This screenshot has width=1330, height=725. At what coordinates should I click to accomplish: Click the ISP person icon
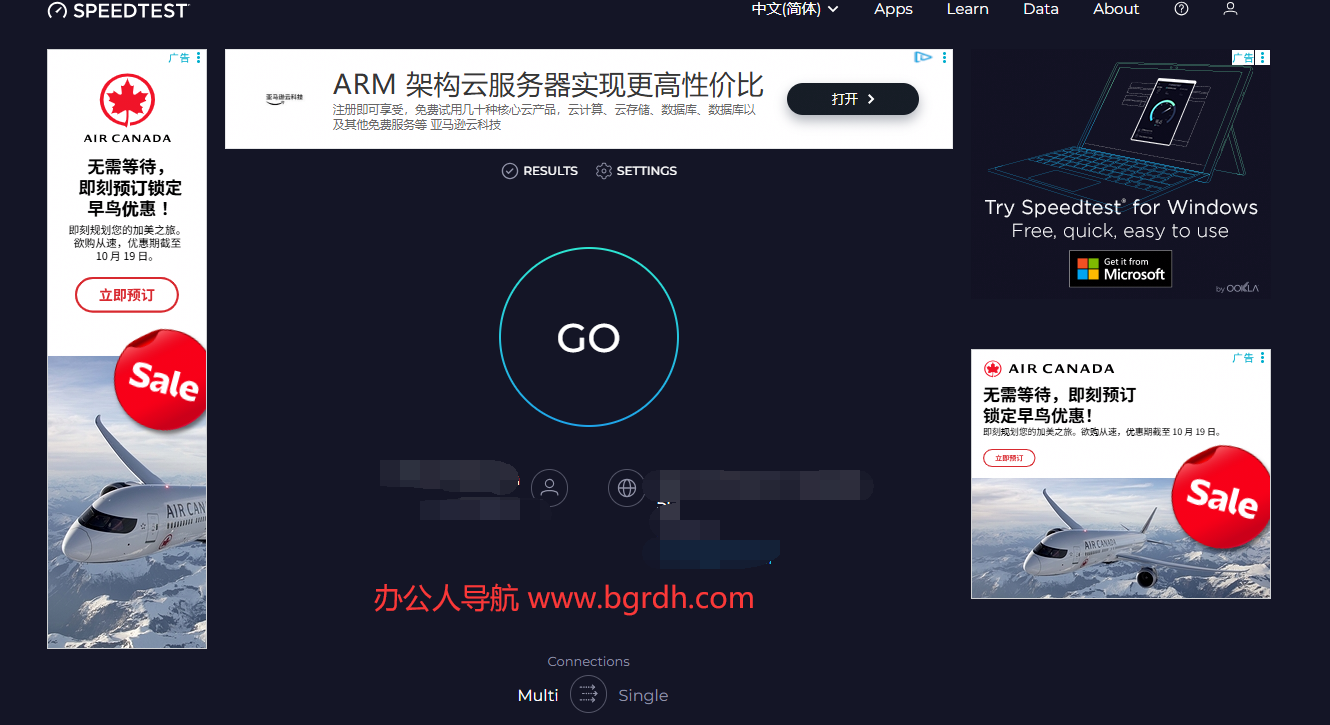pyautogui.click(x=549, y=488)
